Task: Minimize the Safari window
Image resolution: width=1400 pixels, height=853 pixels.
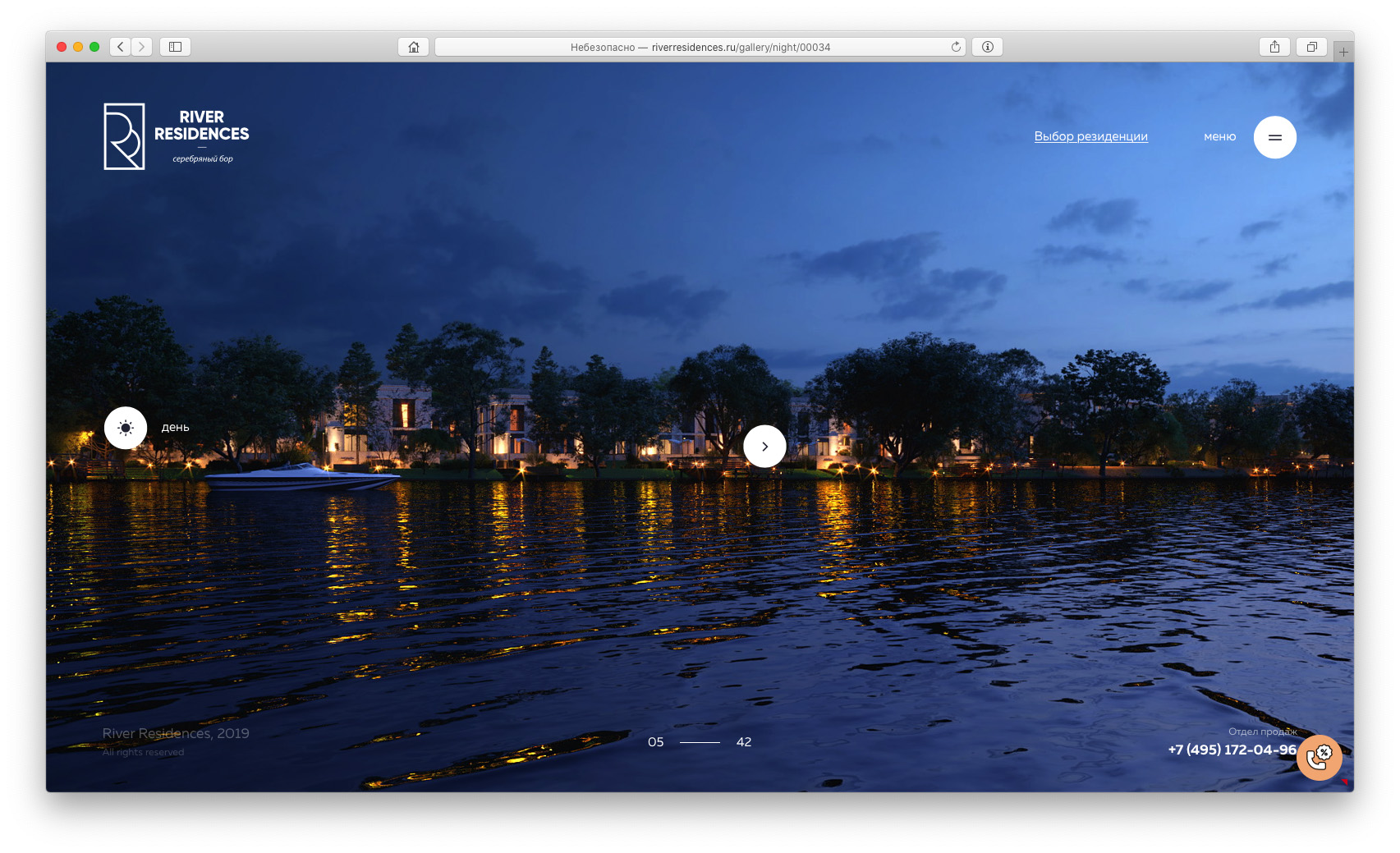Action: (78, 47)
